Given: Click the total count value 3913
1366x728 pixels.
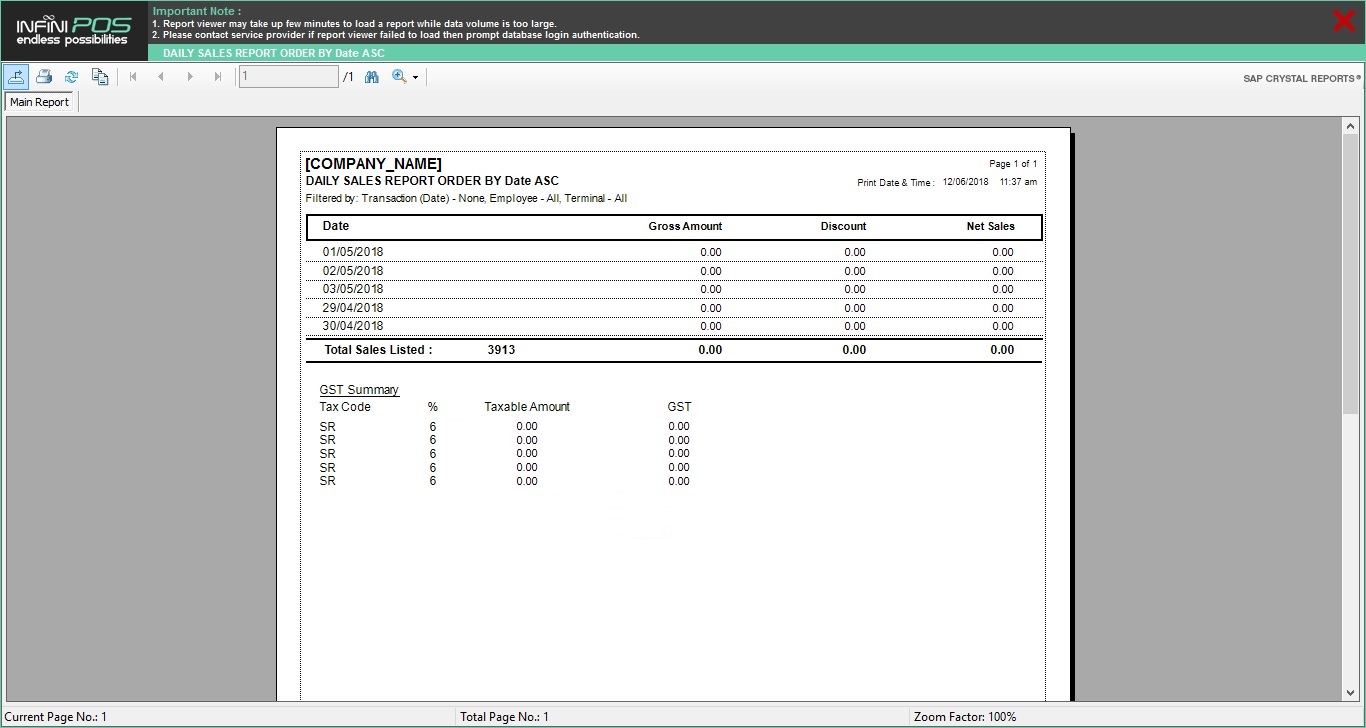Looking at the screenshot, I should [501, 350].
